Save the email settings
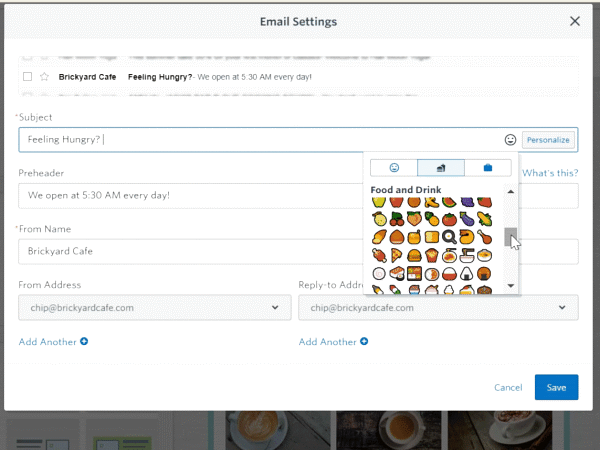The height and width of the screenshot is (450, 600). [556, 387]
